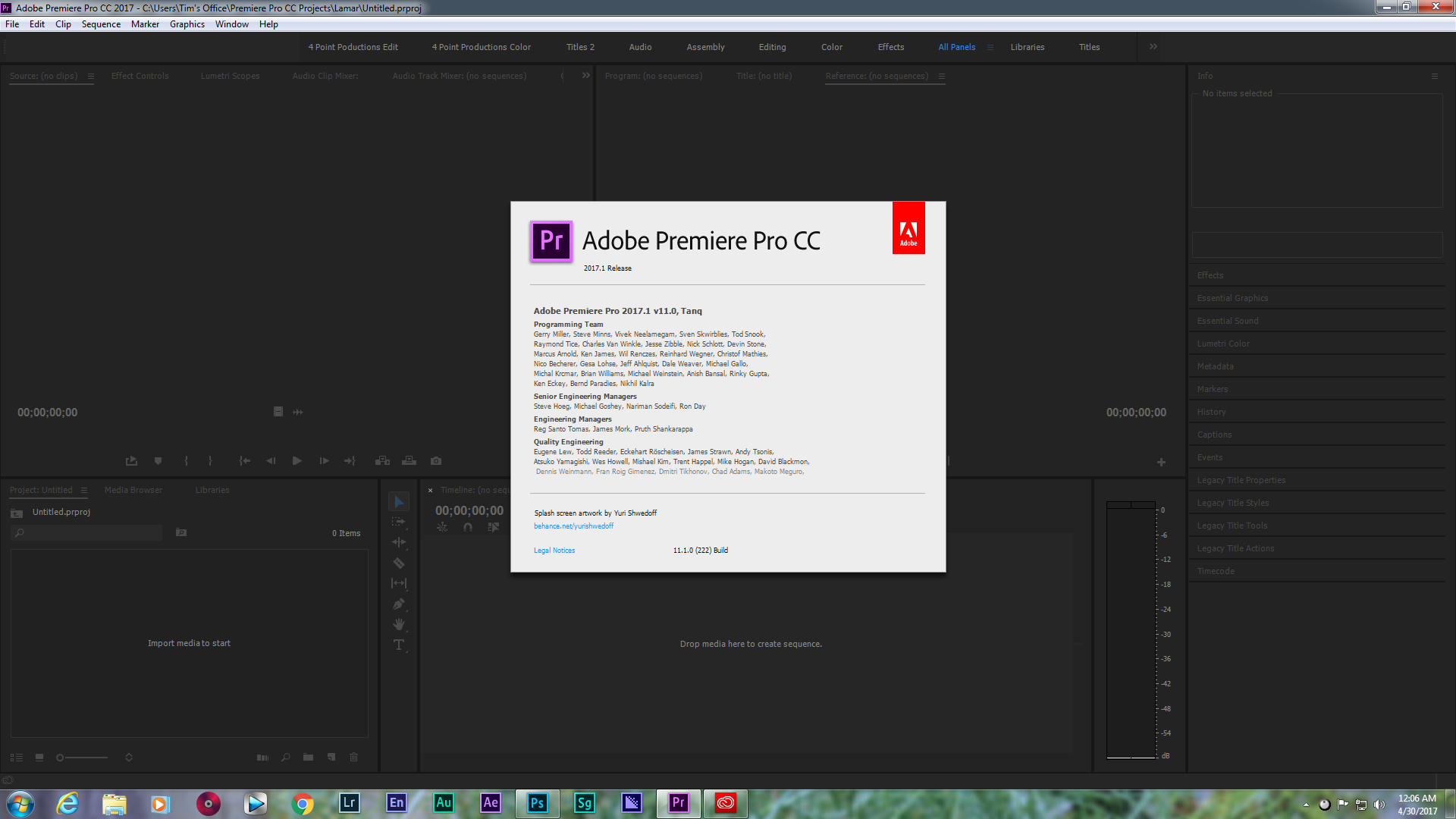
Task: Select the Ripple Edit tool
Action: click(399, 542)
